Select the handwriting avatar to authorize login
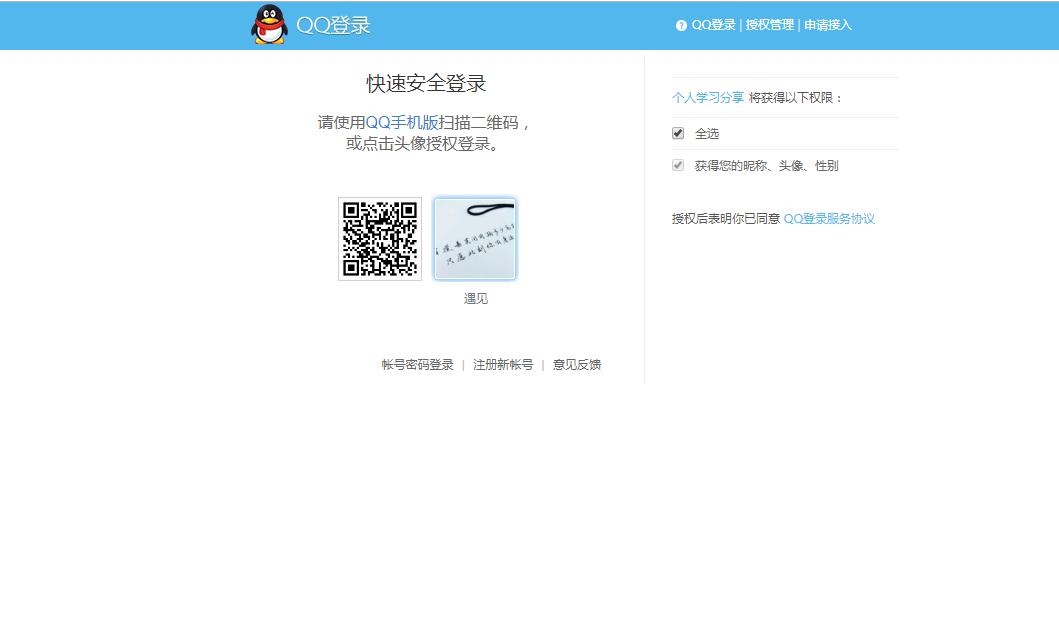 [x=475, y=239]
